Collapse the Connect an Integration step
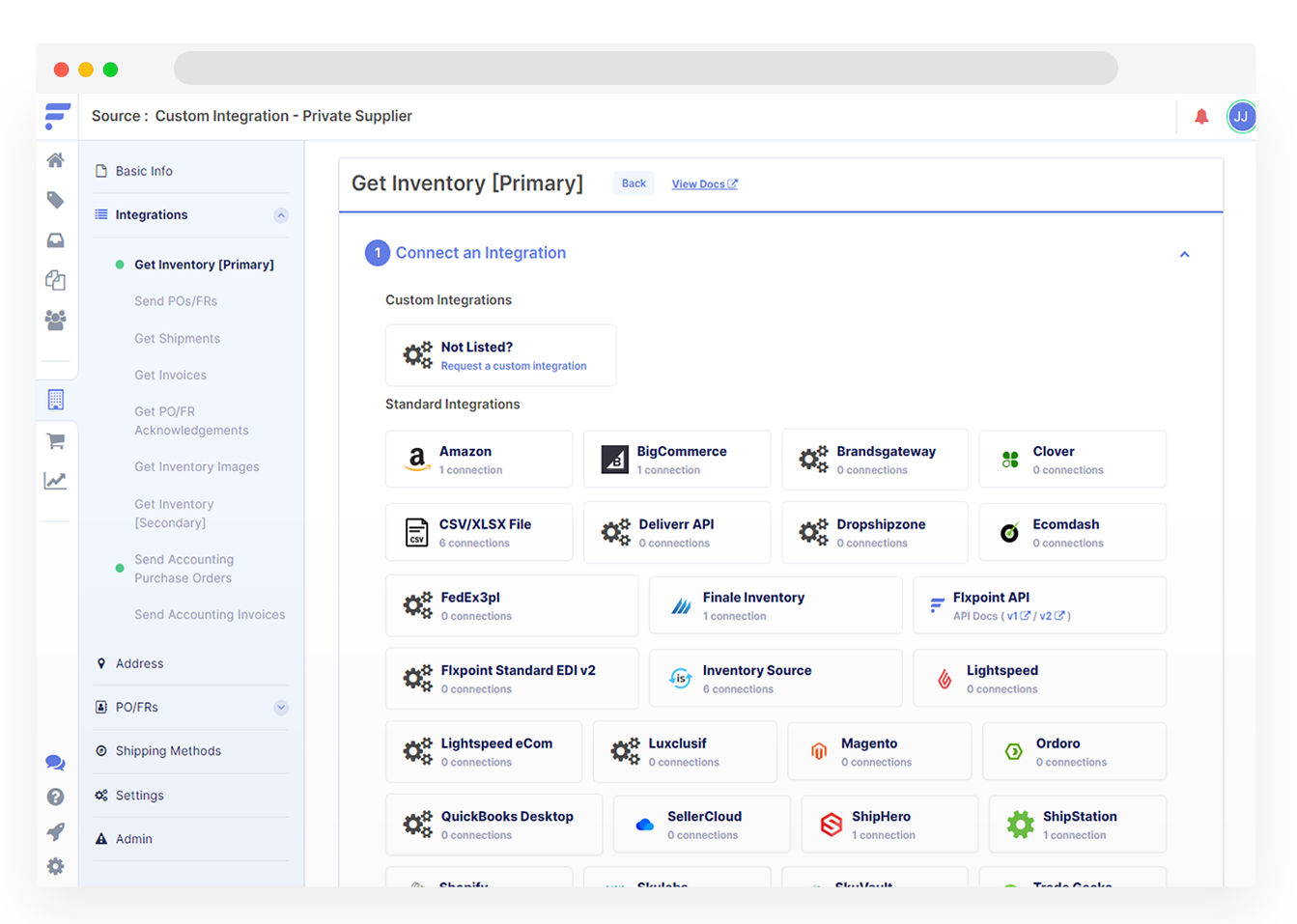 1184,254
